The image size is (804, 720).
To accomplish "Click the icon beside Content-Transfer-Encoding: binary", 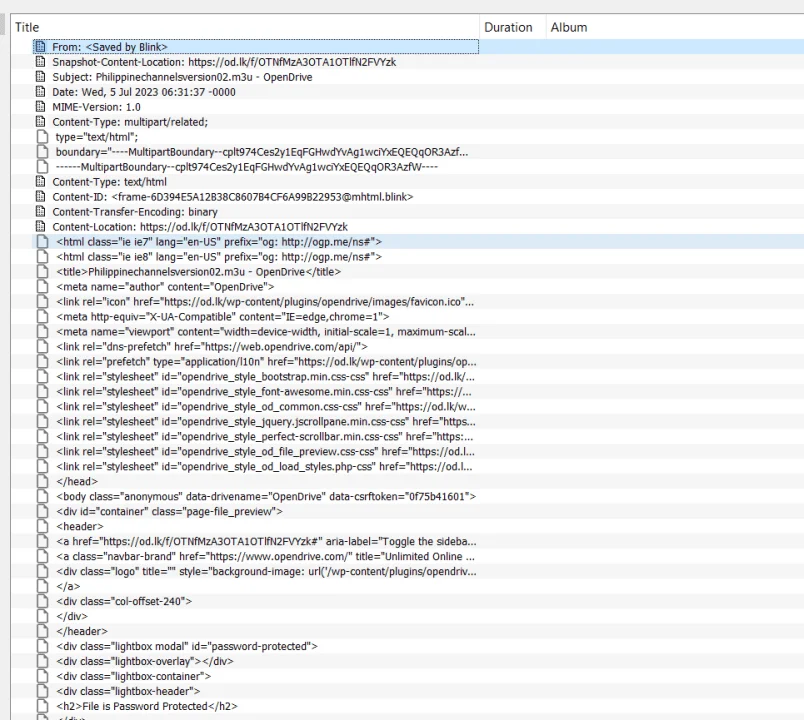I will (41, 212).
